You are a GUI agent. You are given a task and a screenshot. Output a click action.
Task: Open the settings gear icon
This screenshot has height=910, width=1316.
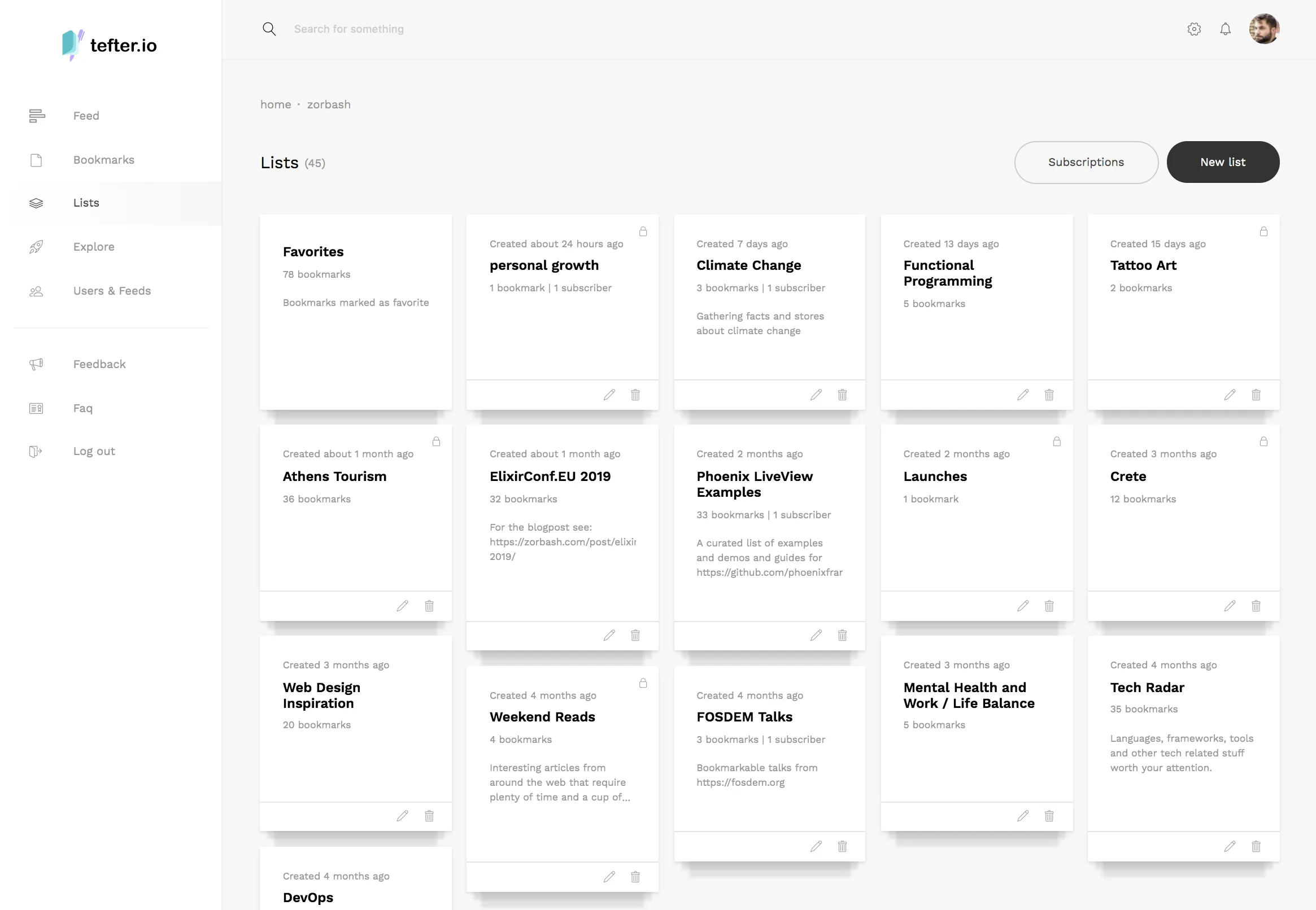coord(1194,29)
